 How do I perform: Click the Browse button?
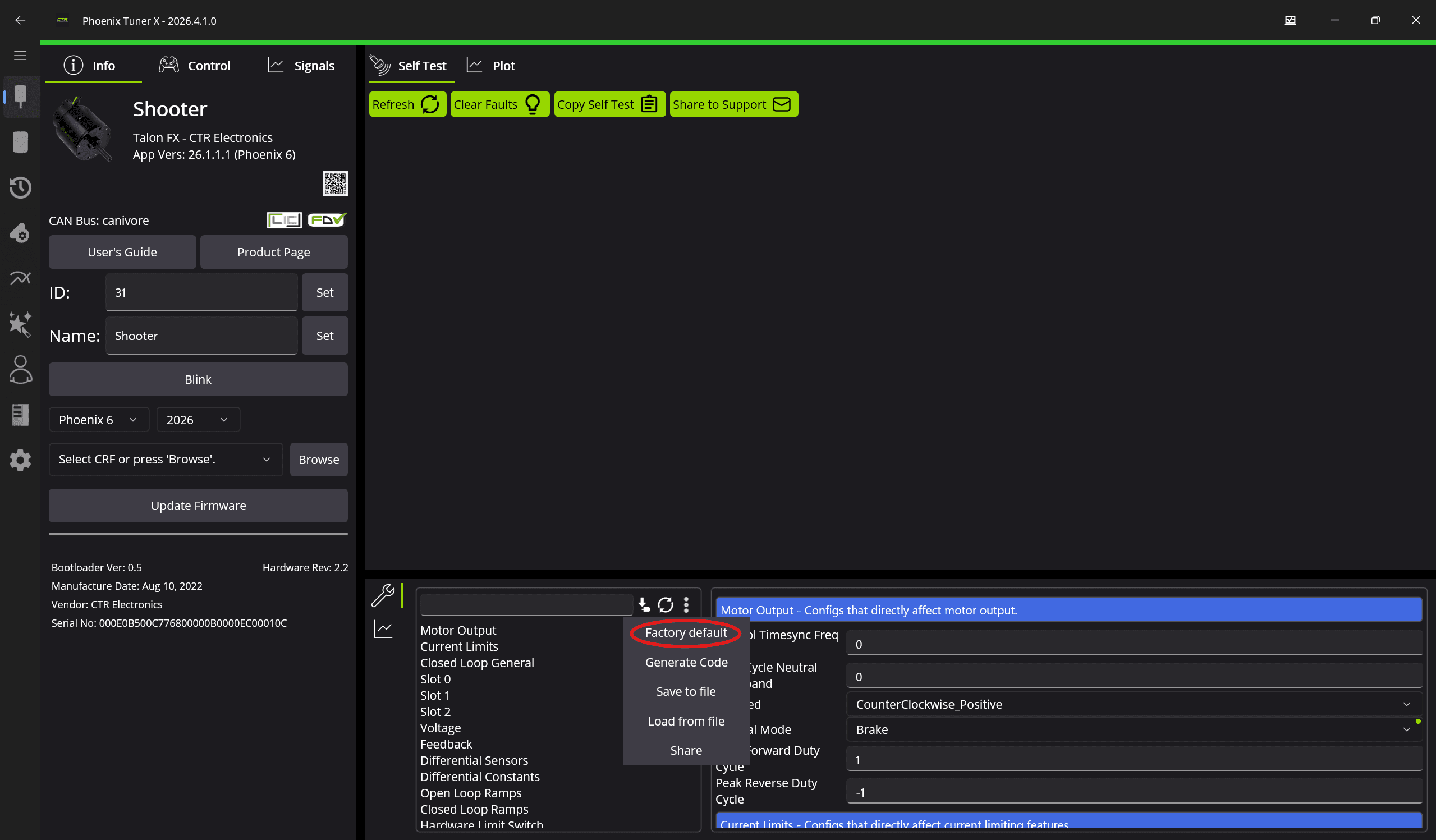(319, 460)
